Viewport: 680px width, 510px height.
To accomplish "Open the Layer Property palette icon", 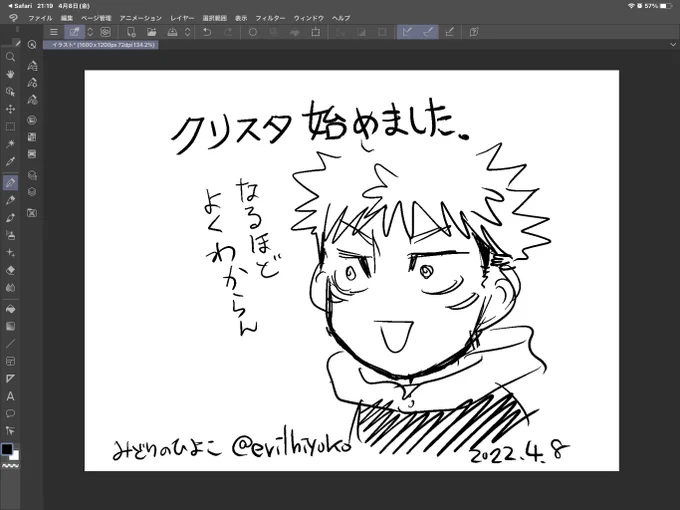I will click(32, 175).
